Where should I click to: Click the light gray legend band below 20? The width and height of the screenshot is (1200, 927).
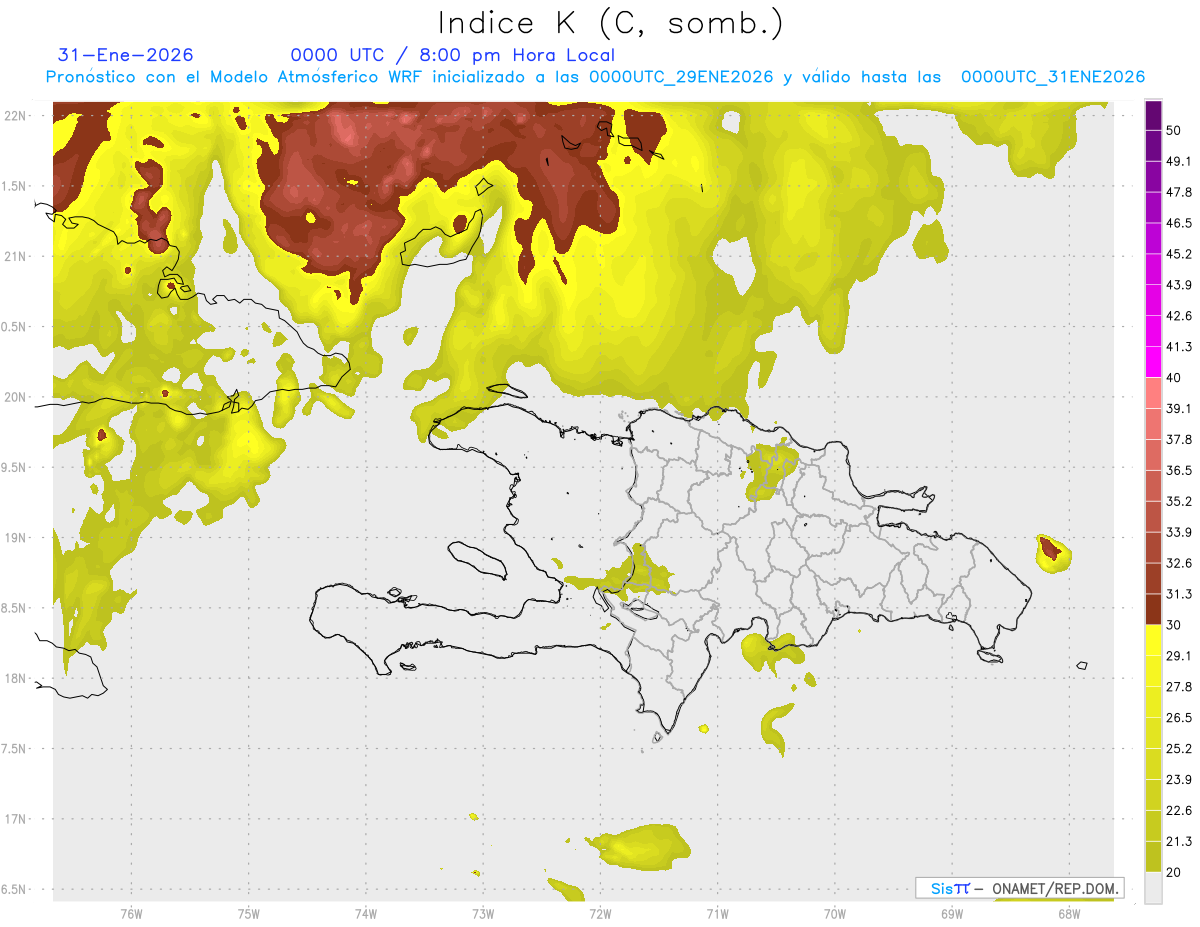(1153, 887)
